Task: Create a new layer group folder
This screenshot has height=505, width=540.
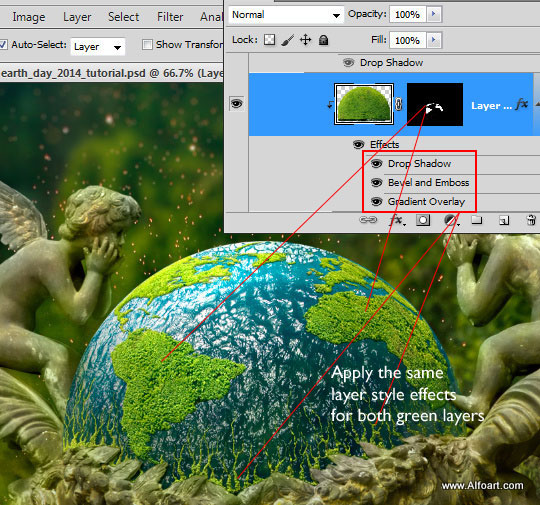Action: pos(477,220)
